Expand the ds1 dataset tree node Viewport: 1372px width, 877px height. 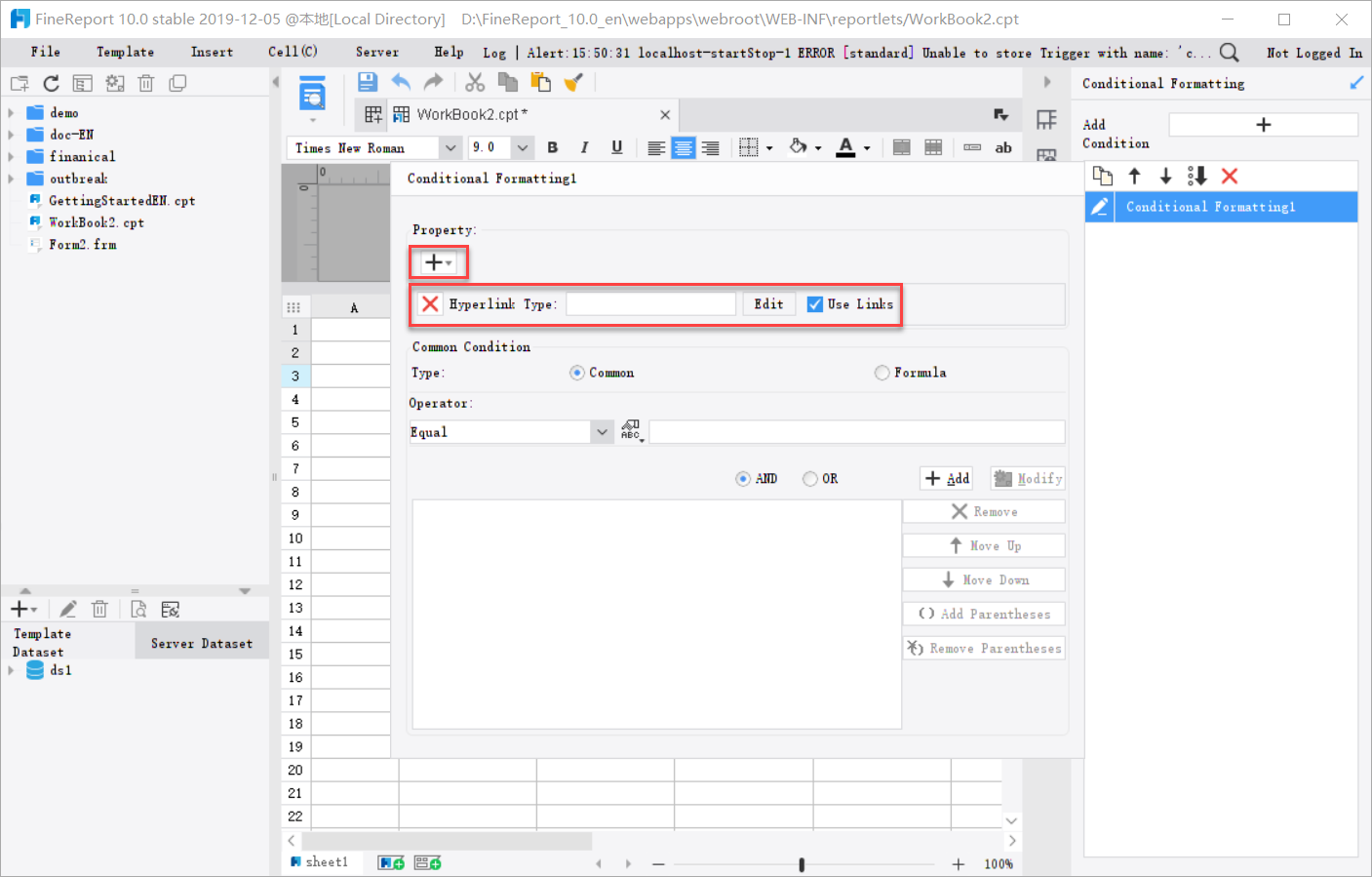[12, 670]
